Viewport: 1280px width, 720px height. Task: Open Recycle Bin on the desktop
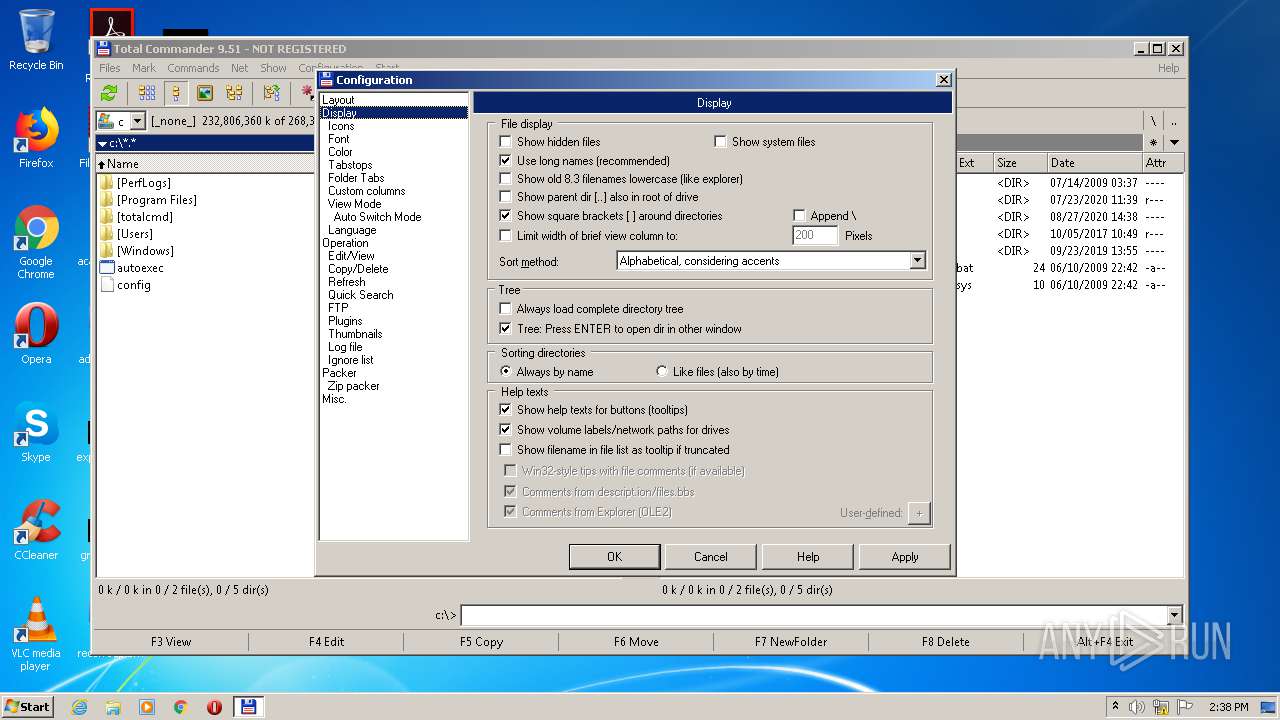36,40
